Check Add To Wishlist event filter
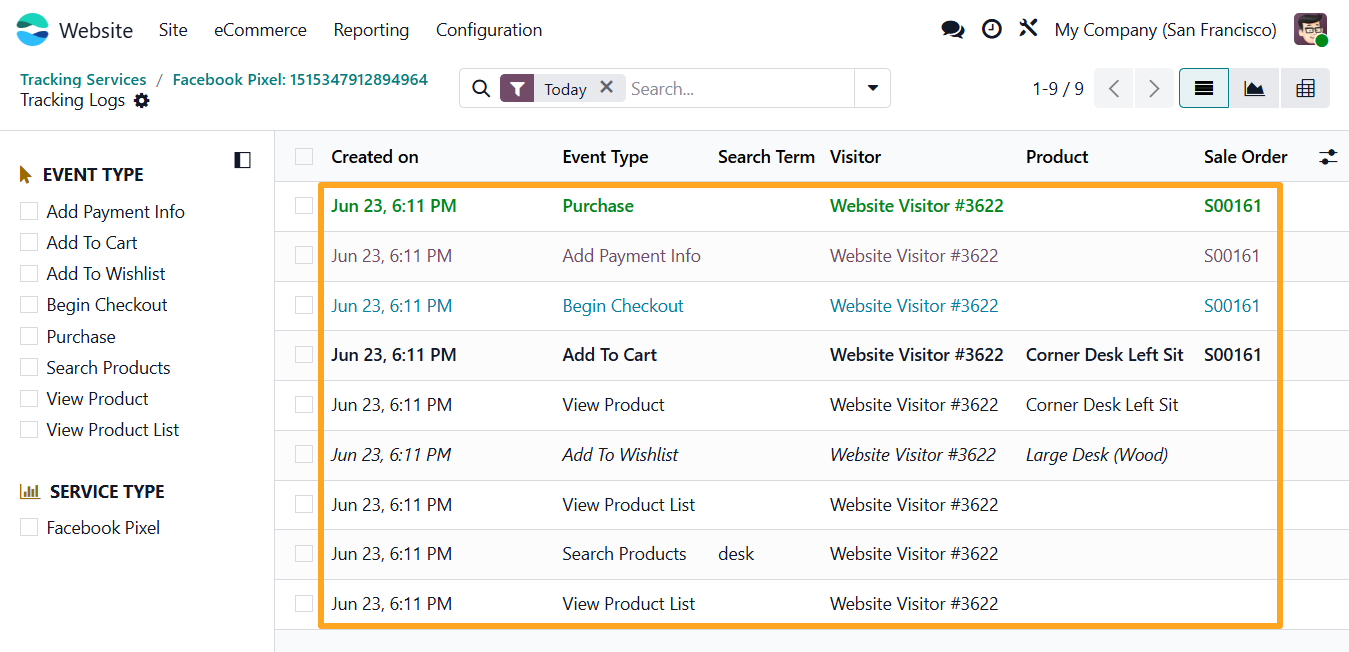The image size is (1349, 652). point(29,274)
